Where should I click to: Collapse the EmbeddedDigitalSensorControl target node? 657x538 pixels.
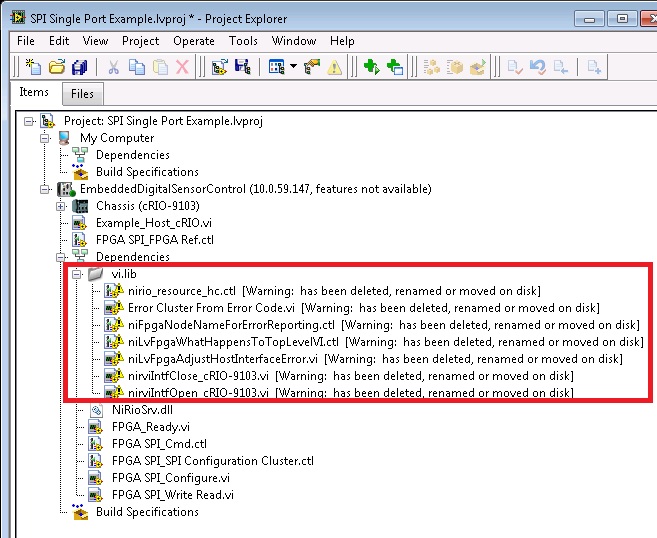[x=44, y=189]
